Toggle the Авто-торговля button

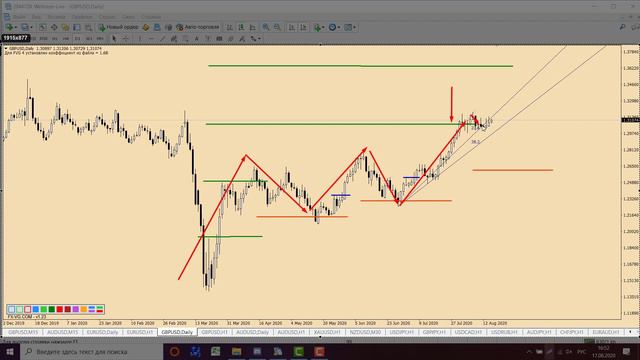tap(198, 27)
